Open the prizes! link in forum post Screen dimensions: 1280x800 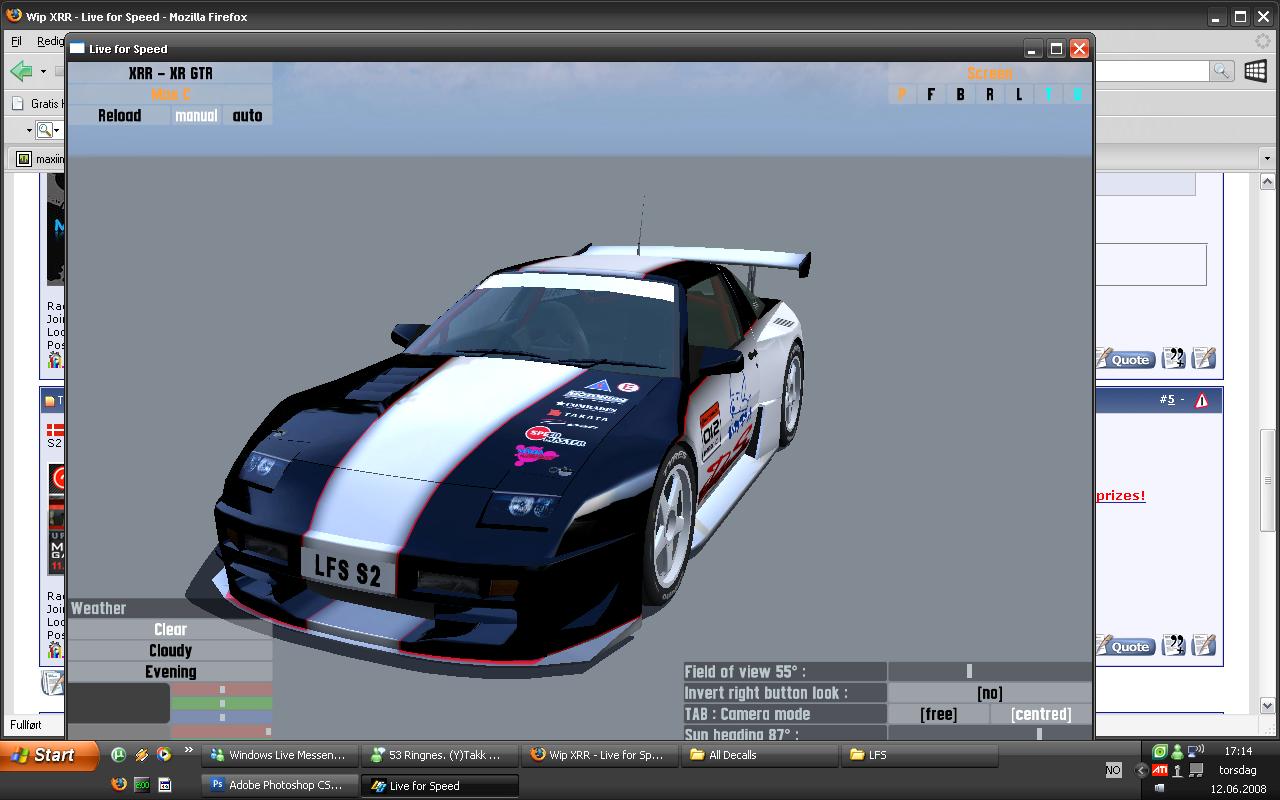[x=1121, y=495]
